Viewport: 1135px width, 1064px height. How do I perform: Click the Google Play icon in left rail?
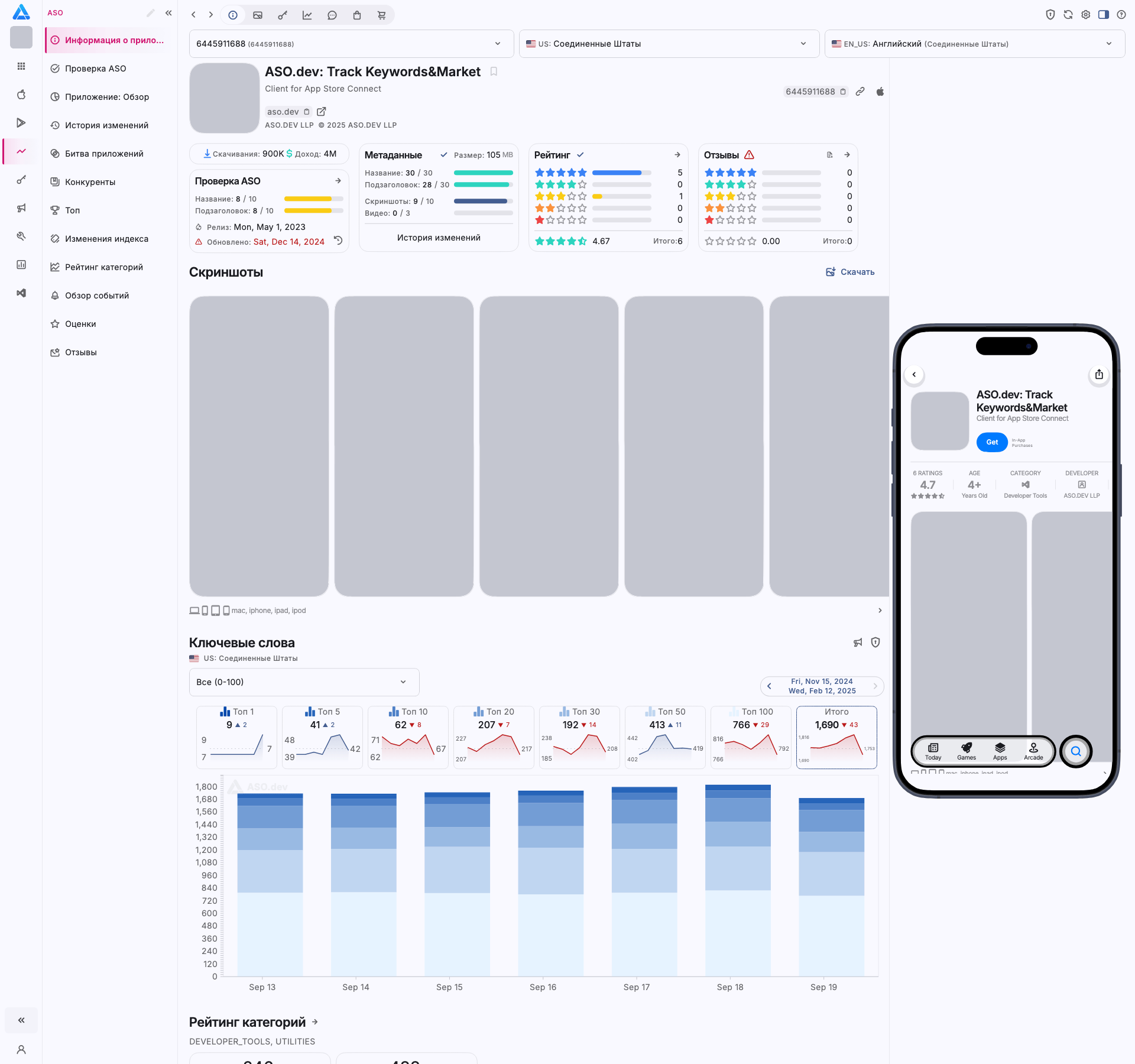click(x=21, y=123)
